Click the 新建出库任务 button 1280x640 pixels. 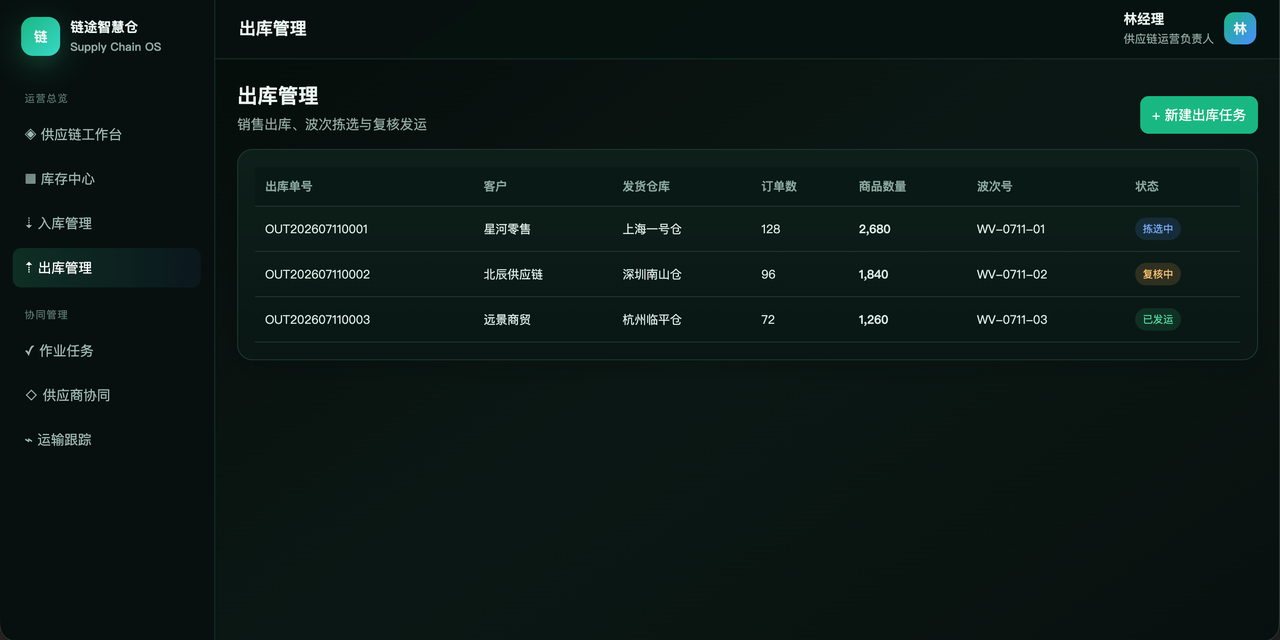tap(1198, 115)
